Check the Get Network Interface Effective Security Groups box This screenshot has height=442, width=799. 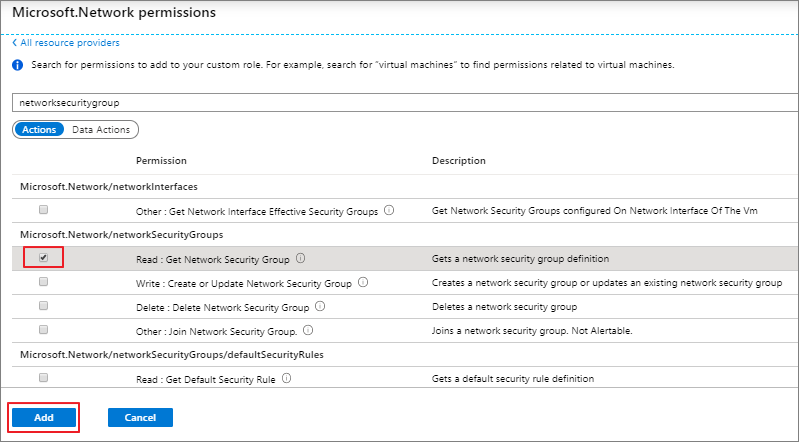click(x=43, y=210)
